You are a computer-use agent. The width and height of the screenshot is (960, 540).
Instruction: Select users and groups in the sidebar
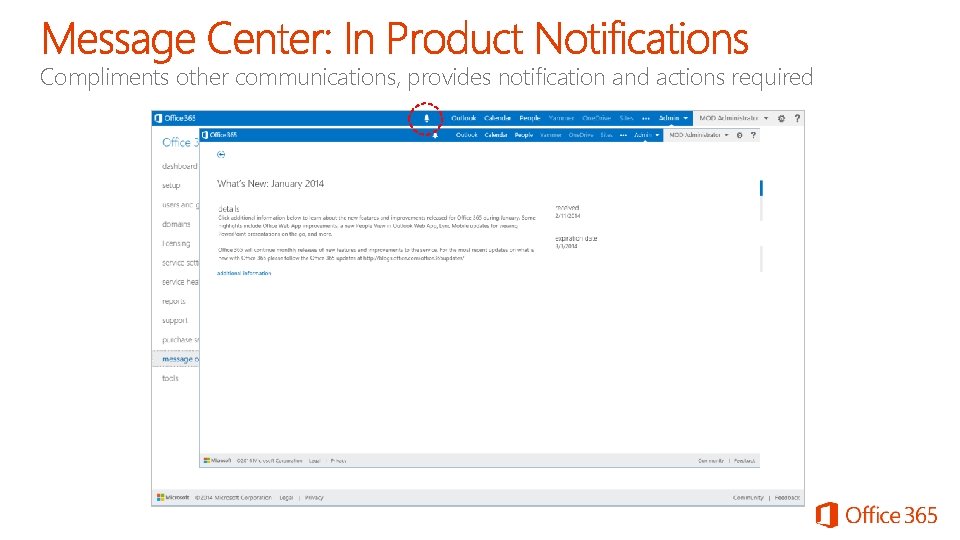coord(179,204)
